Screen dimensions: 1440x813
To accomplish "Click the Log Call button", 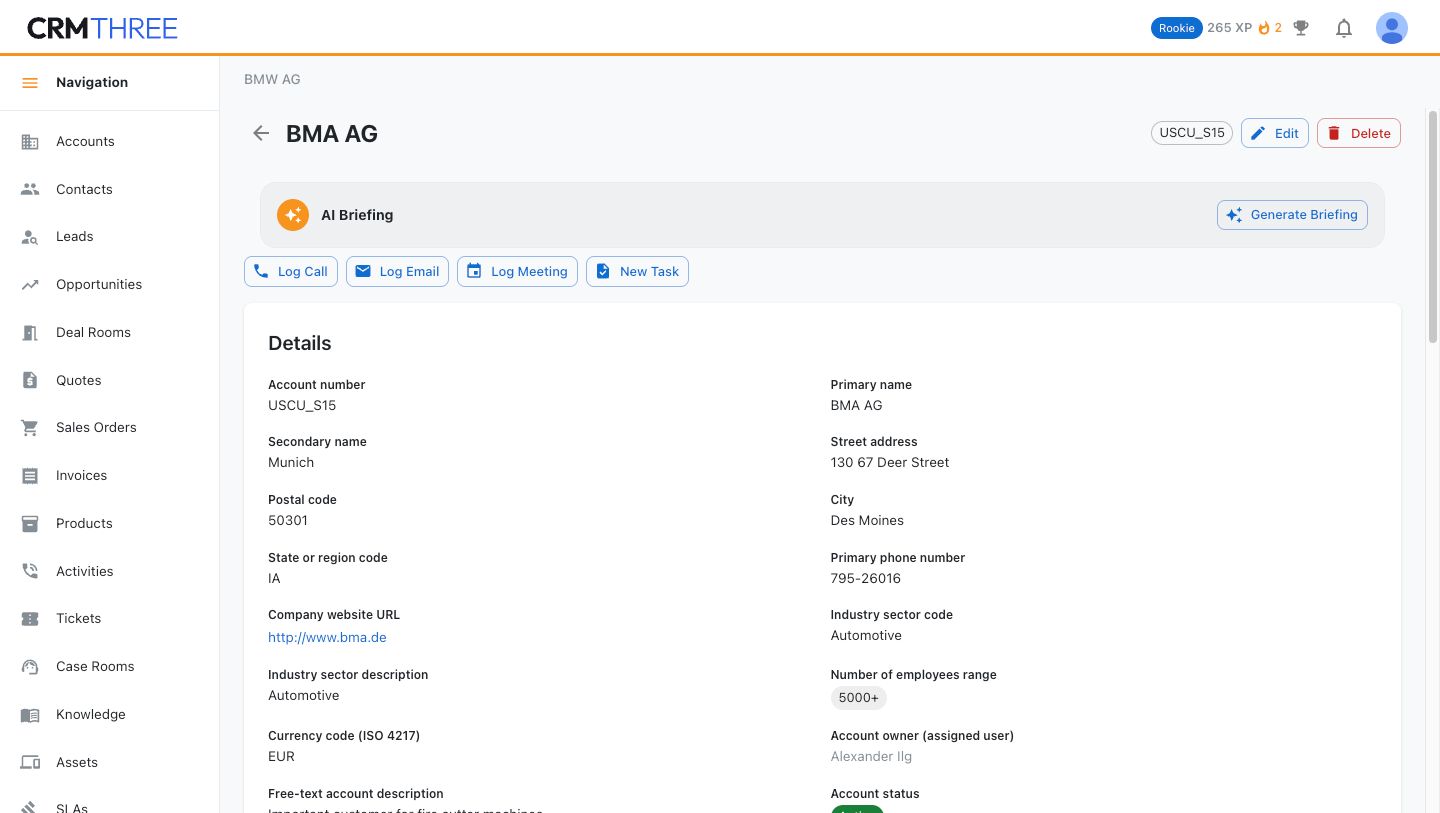I will 291,272.
